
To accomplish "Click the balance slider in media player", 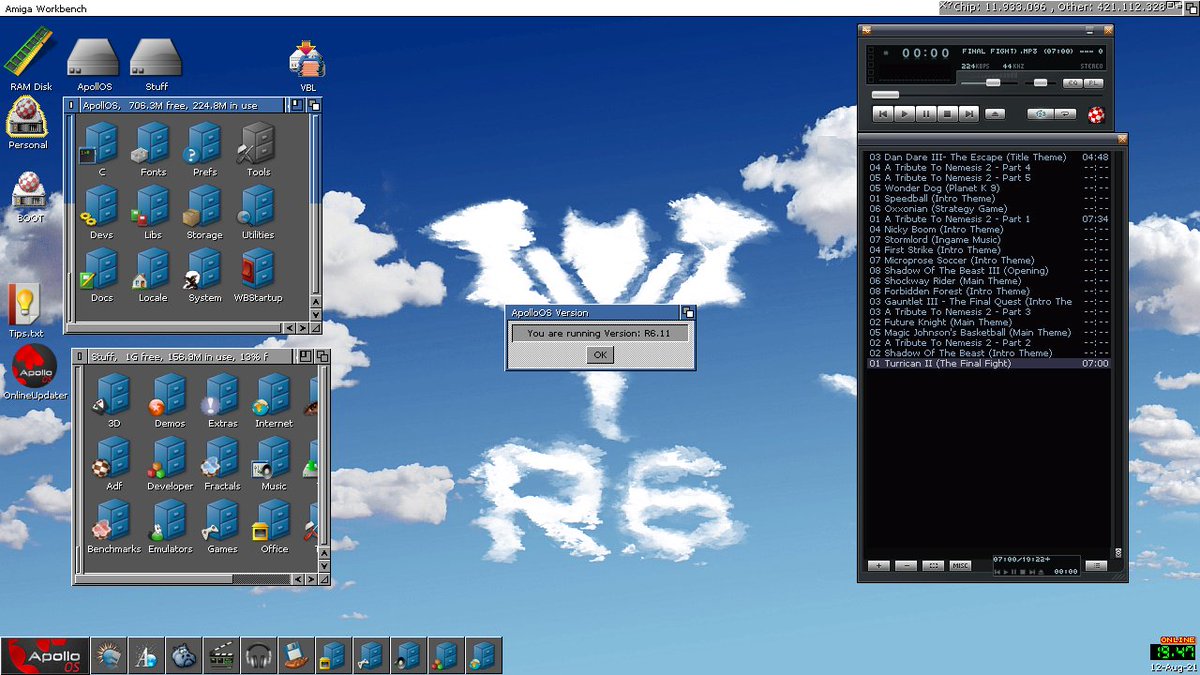I will coord(1041,82).
